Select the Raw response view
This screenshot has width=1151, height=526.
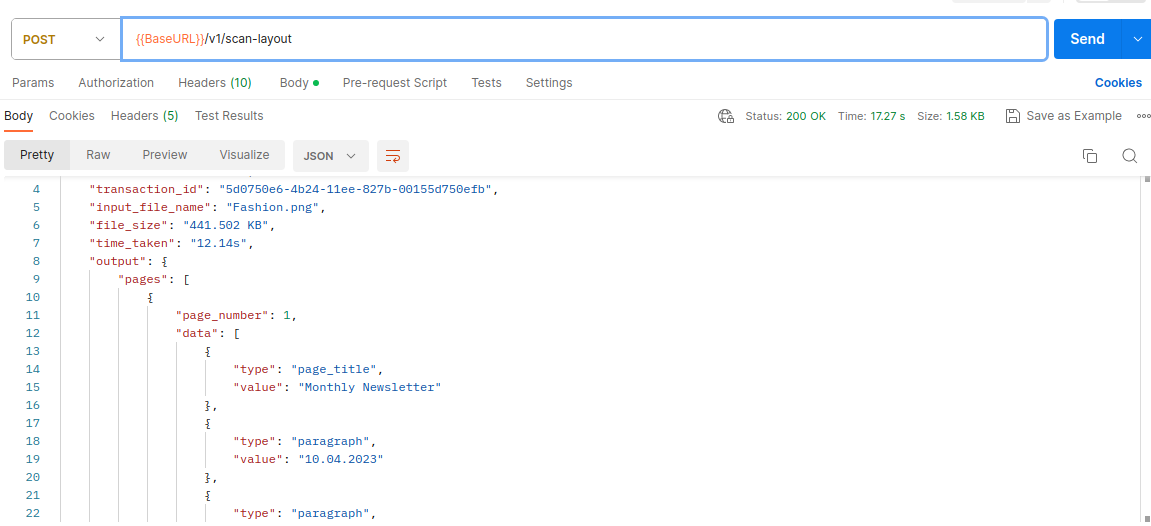[98, 155]
